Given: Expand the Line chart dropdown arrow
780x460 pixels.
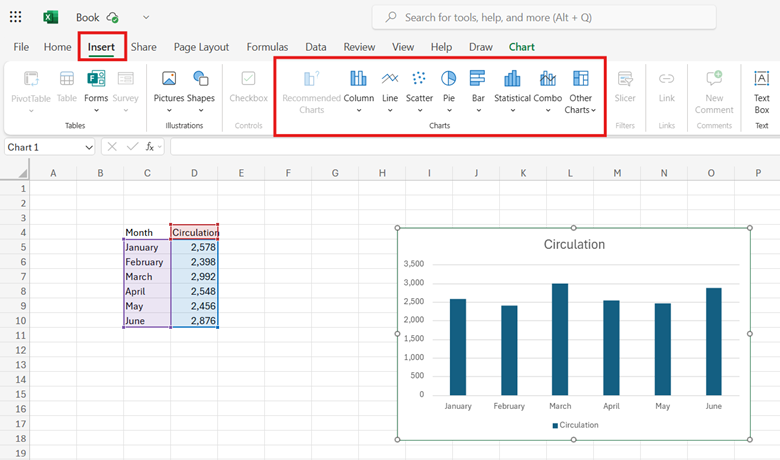Looking at the screenshot, I should point(390,110).
